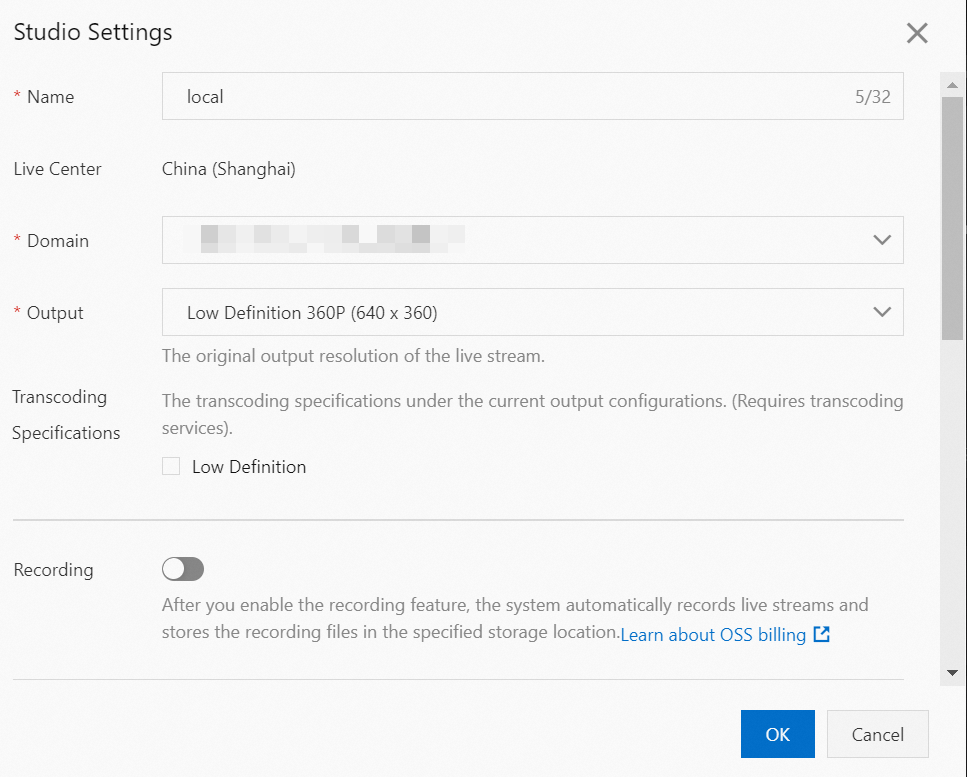Expand the Output resolution dropdown chevron
Viewport: 967px width, 777px height.
(x=881, y=312)
